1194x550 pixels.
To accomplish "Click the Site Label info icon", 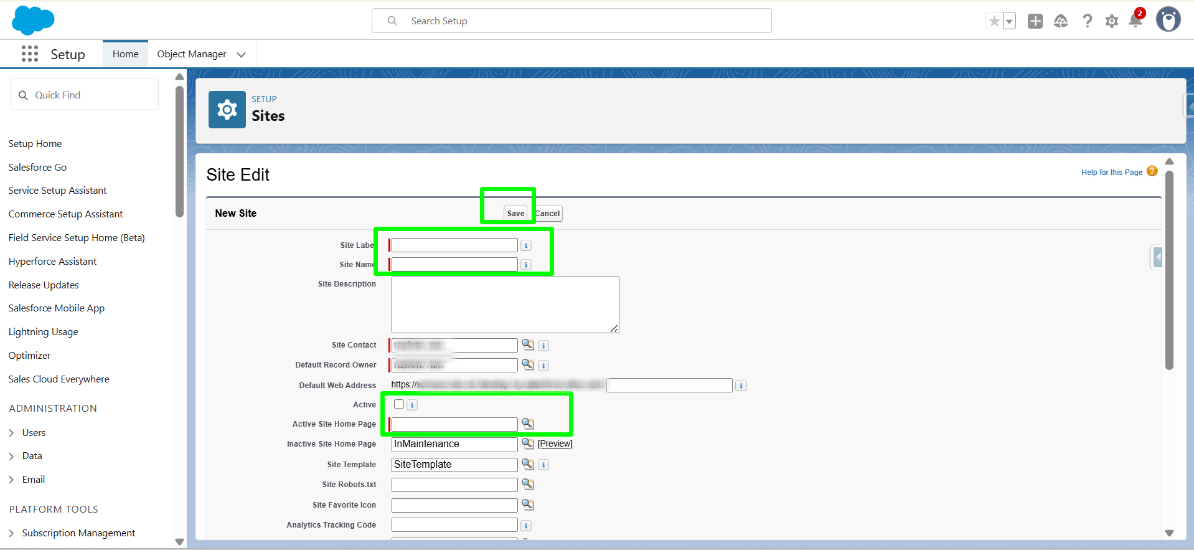I will pyautogui.click(x=526, y=245).
